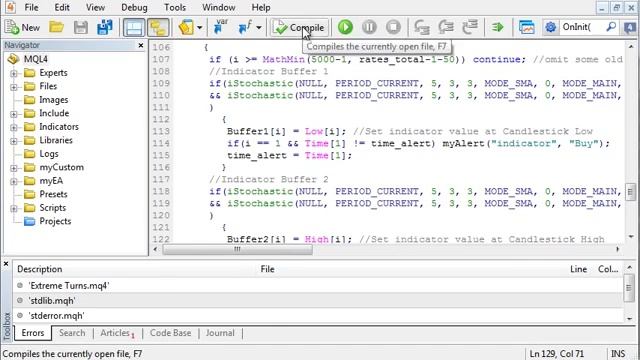Click the search field containing OnInit(
640x360 pixels.
coord(582,27)
